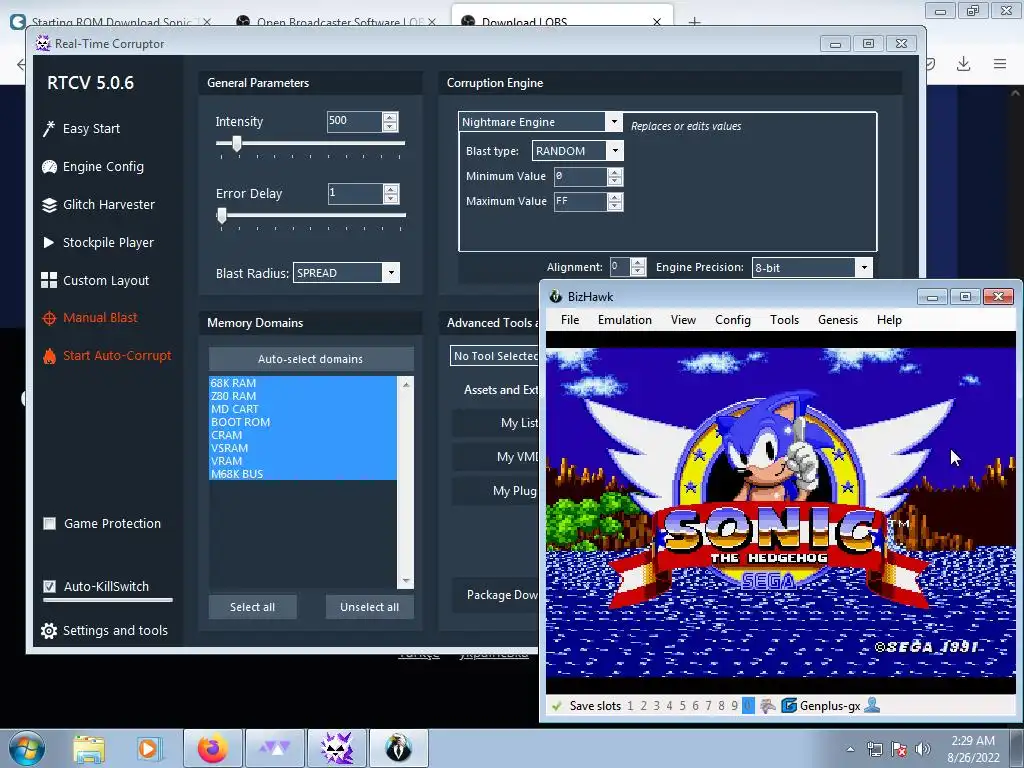Image resolution: width=1024 pixels, height=768 pixels.
Task: Click My Lists button
Action: 496,423
